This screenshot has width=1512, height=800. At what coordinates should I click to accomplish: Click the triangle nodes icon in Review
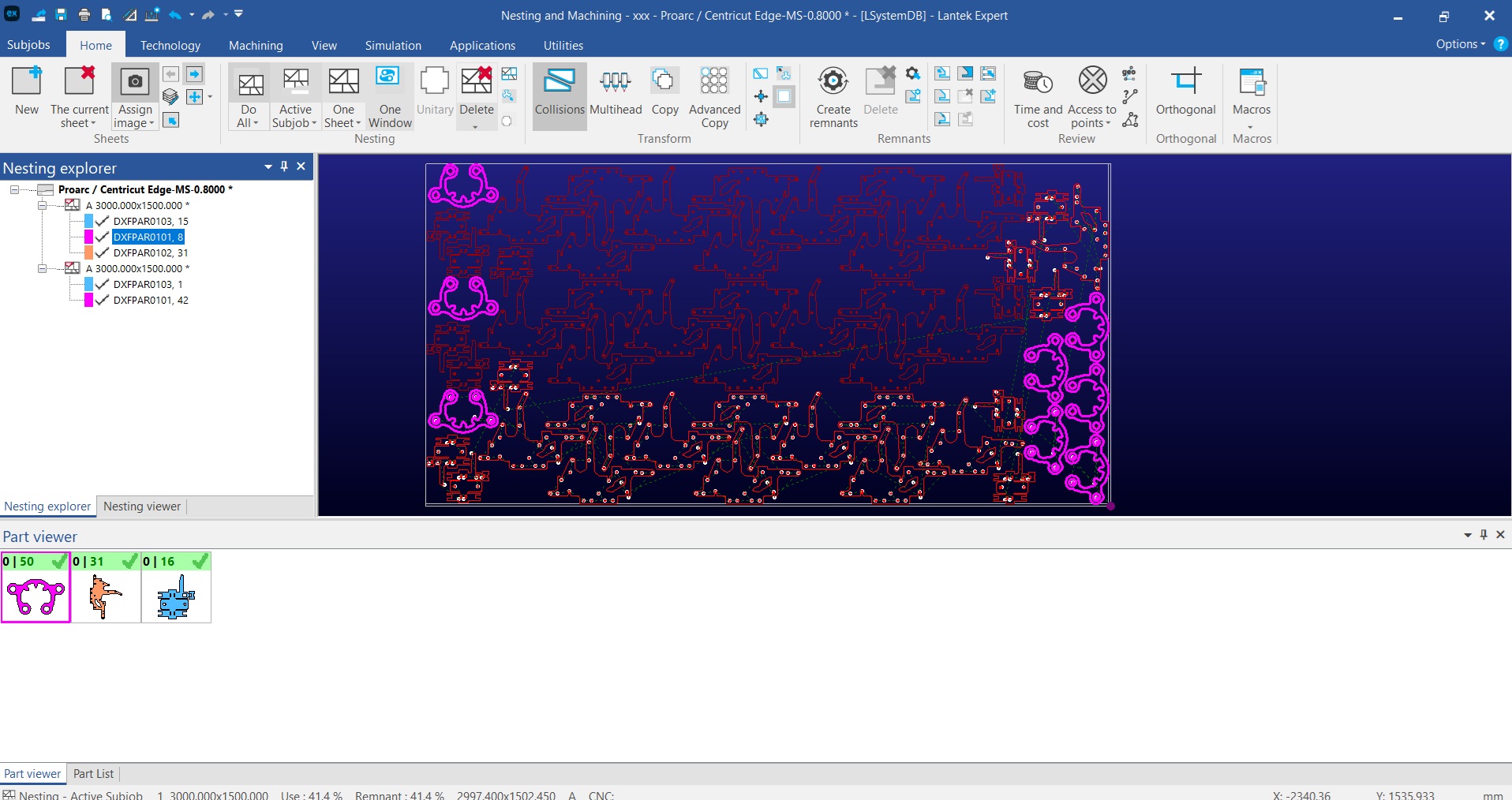click(1130, 119)
